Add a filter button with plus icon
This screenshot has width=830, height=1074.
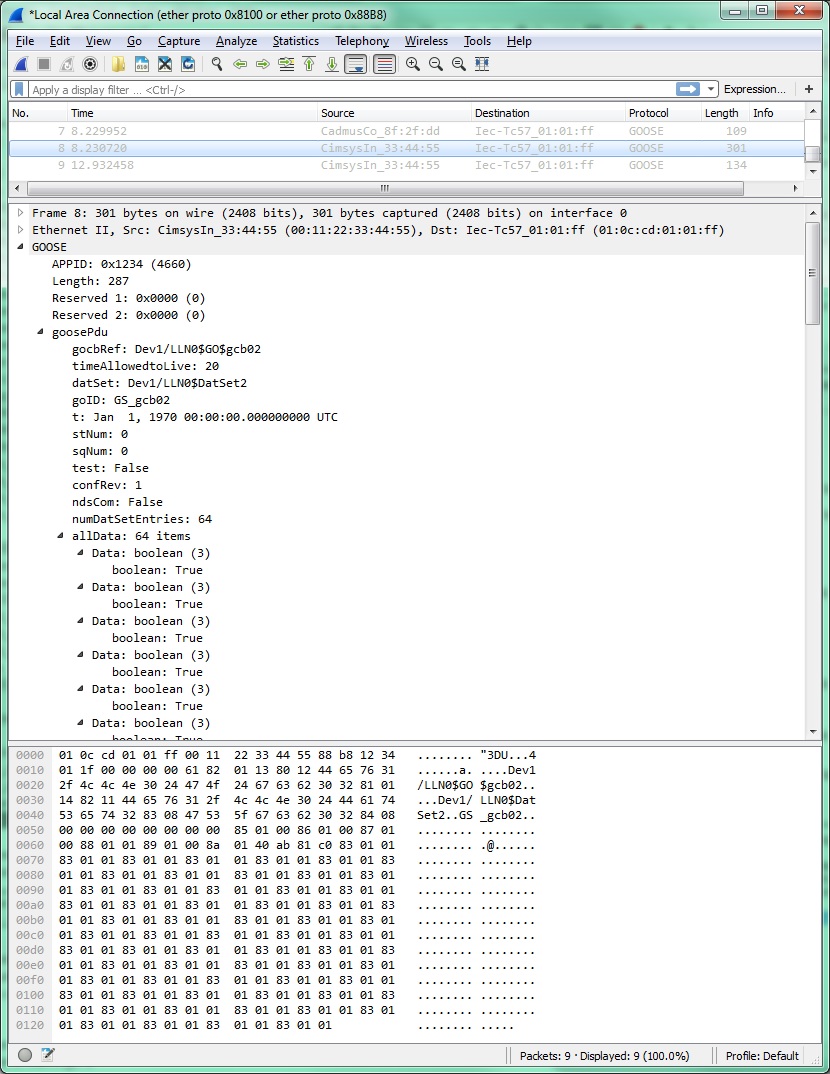click(x=809, y=89)
